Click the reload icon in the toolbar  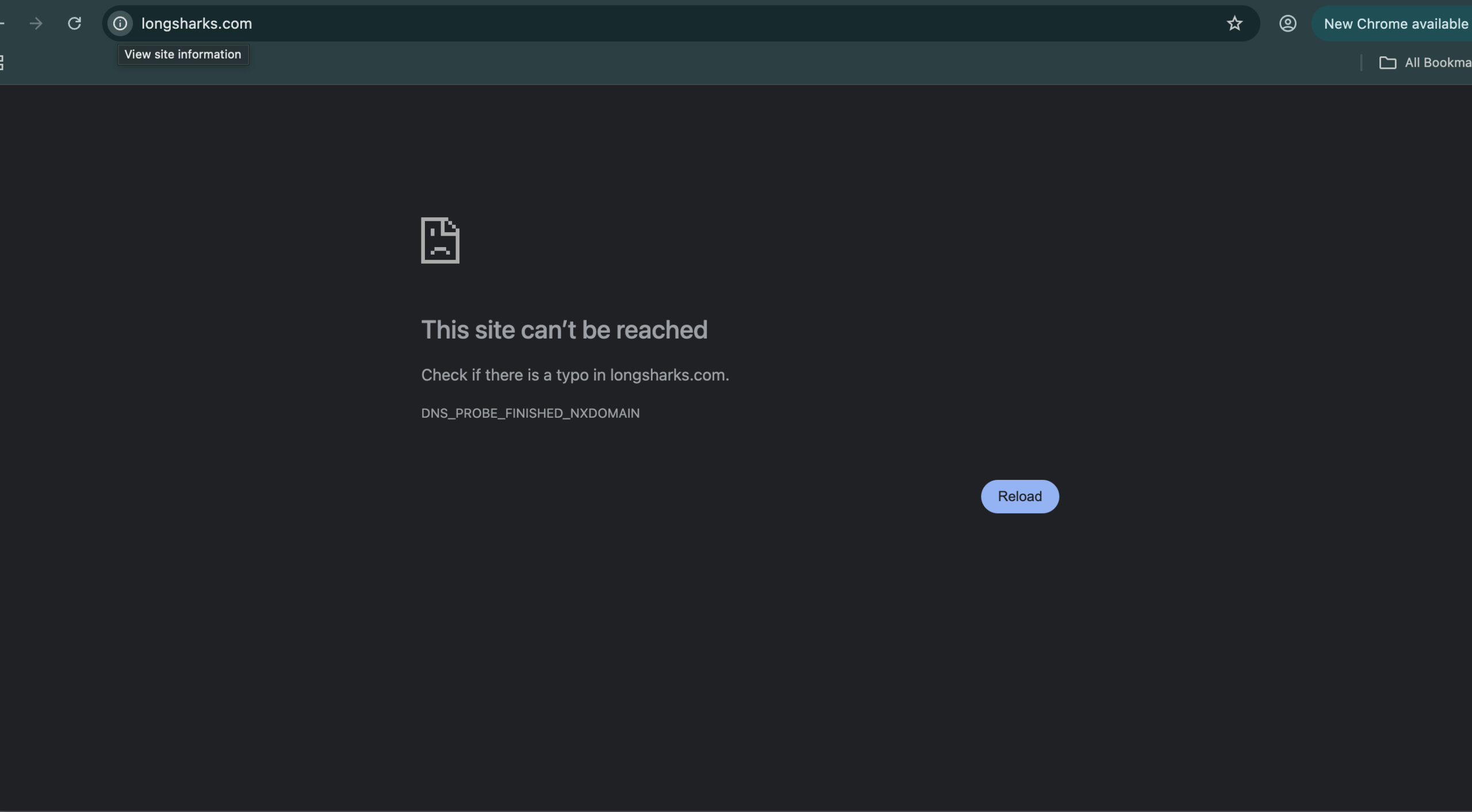(74, 24)
